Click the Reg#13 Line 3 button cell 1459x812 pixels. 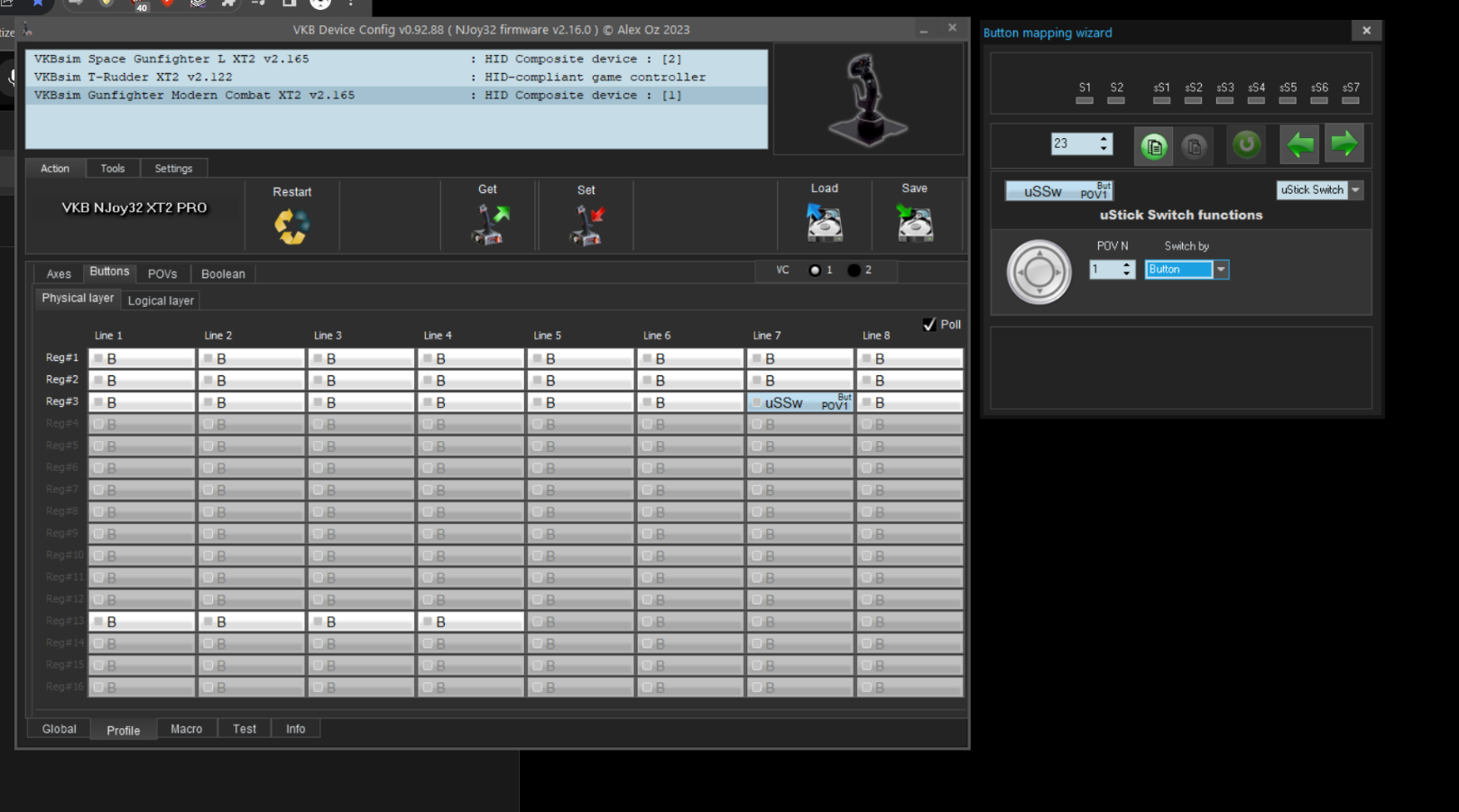coord(361,622)
